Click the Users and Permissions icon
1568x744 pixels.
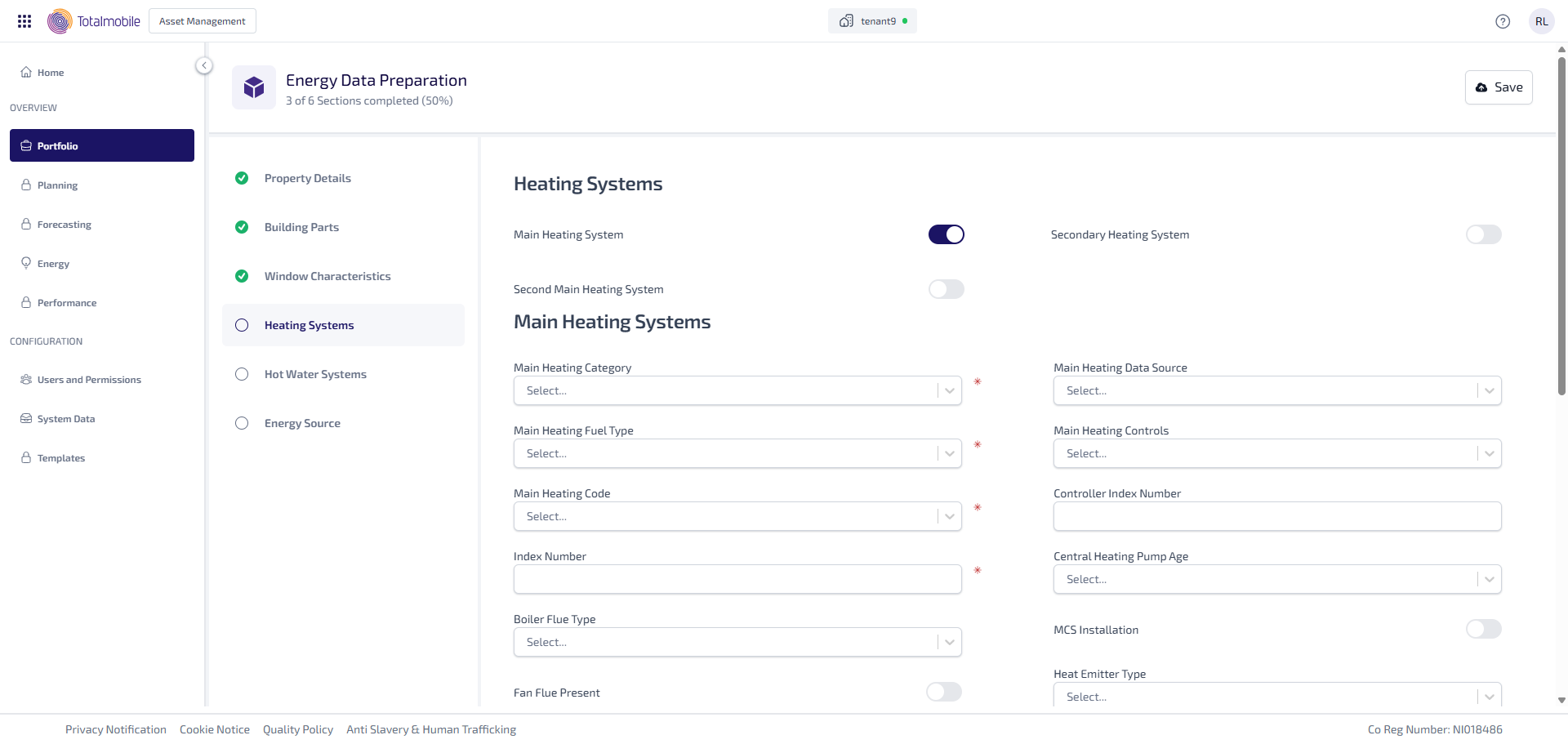coord(26,380)
